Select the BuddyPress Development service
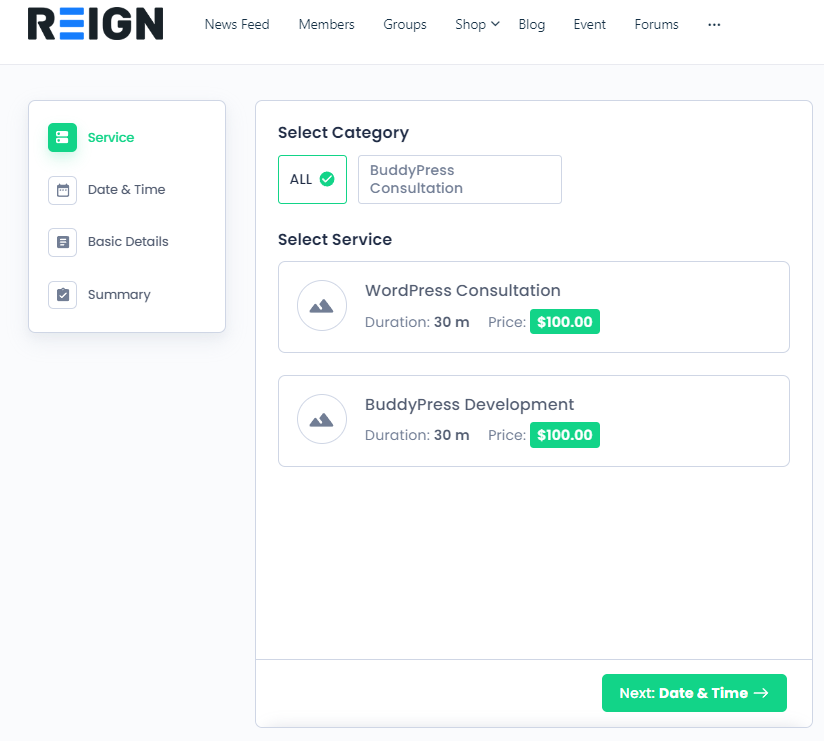The width and height of the screenshot is (824, 741). pyautogui.click(x=533, y=421)
